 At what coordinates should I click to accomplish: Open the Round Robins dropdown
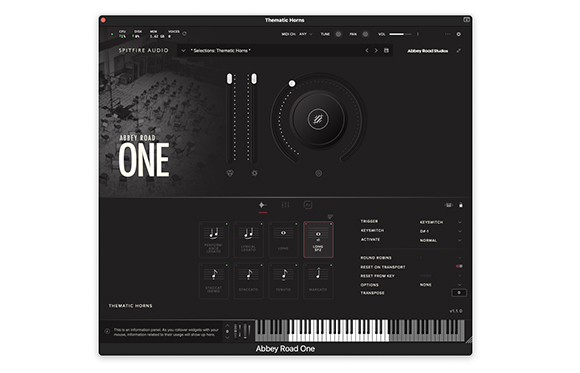(440, 258)
